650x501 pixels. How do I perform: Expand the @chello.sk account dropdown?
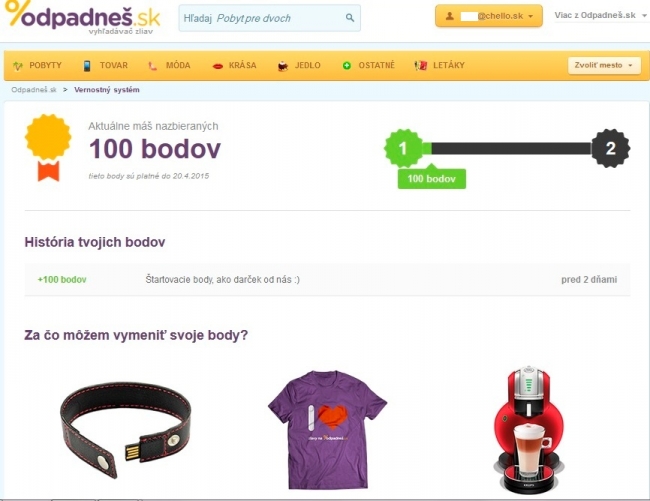pyautogui.click(x=489, y=16)
